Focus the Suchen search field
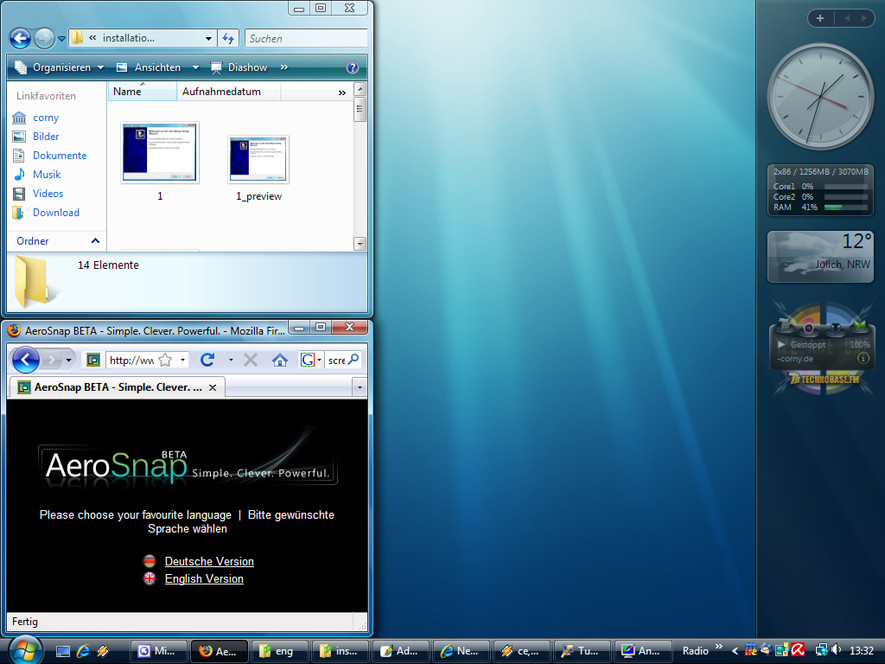The width and height of the screenshot is (885, 664). (x=306, y=38)
